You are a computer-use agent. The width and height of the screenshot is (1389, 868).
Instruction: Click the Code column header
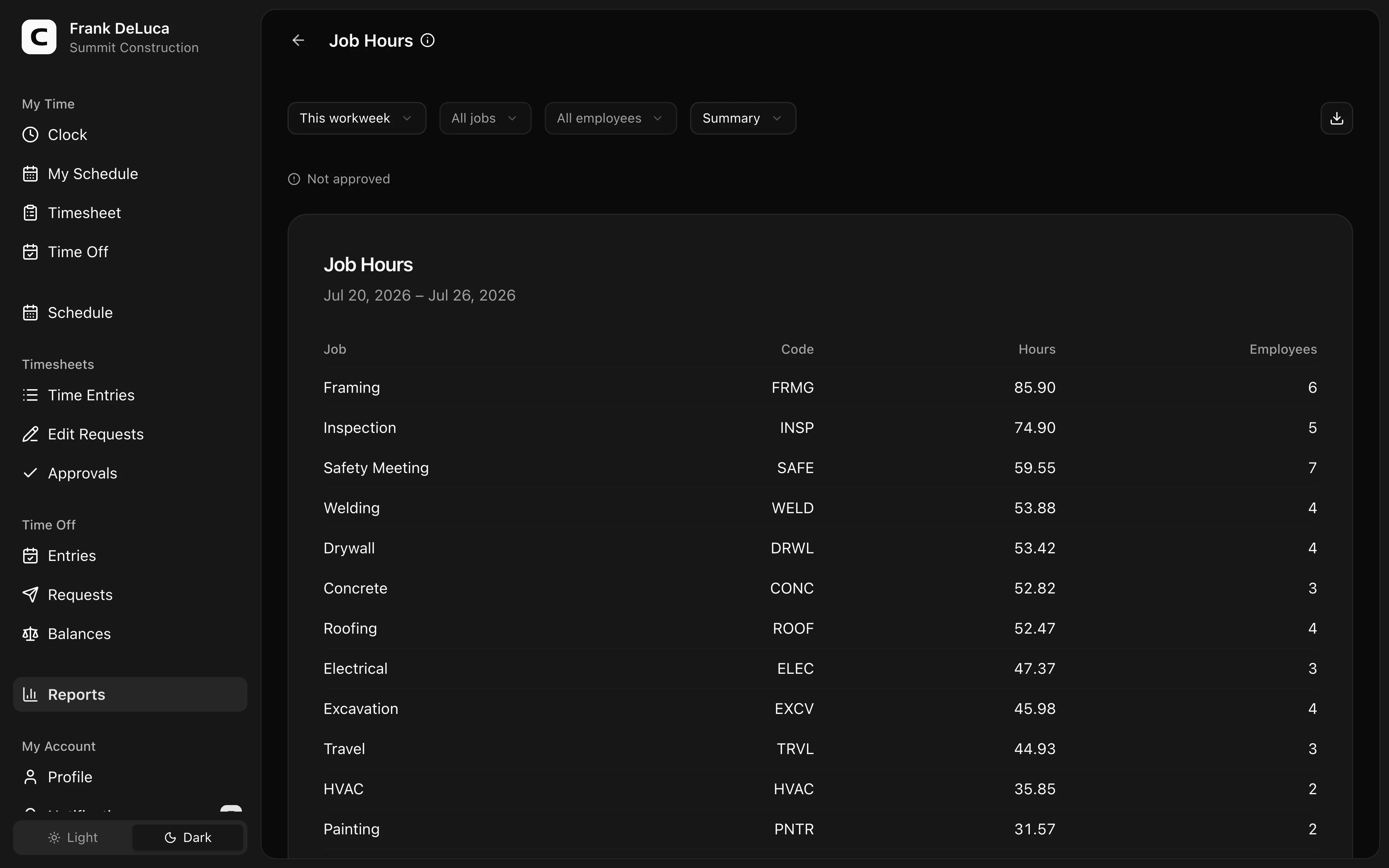pos(797,350)
